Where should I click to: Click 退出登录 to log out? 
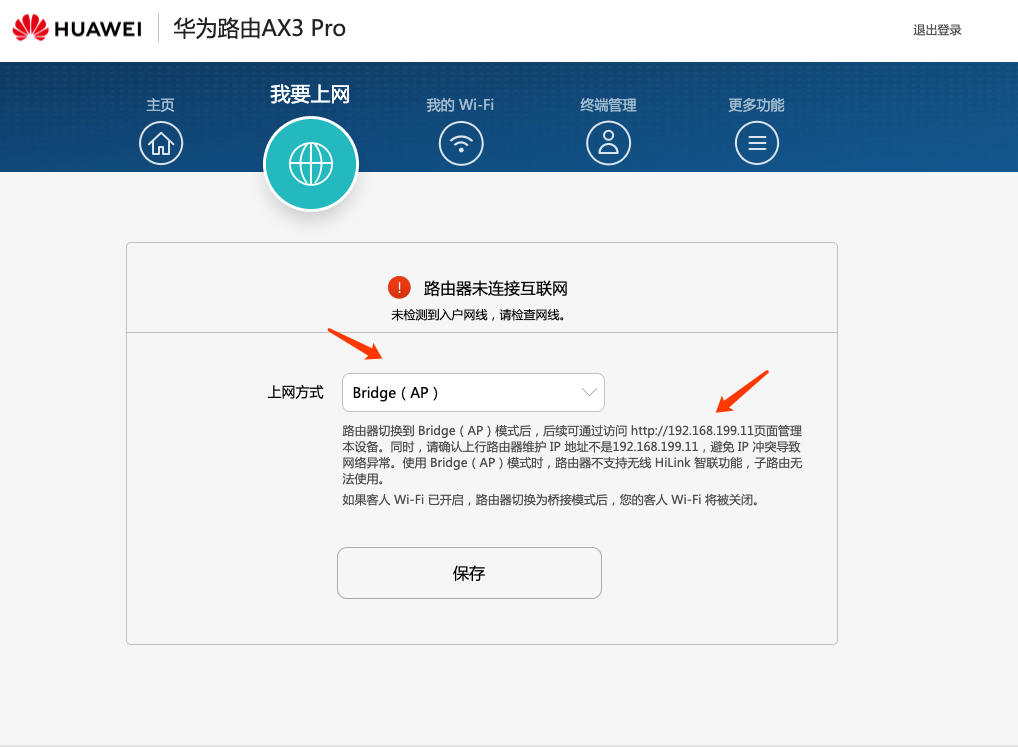point(937,30)
